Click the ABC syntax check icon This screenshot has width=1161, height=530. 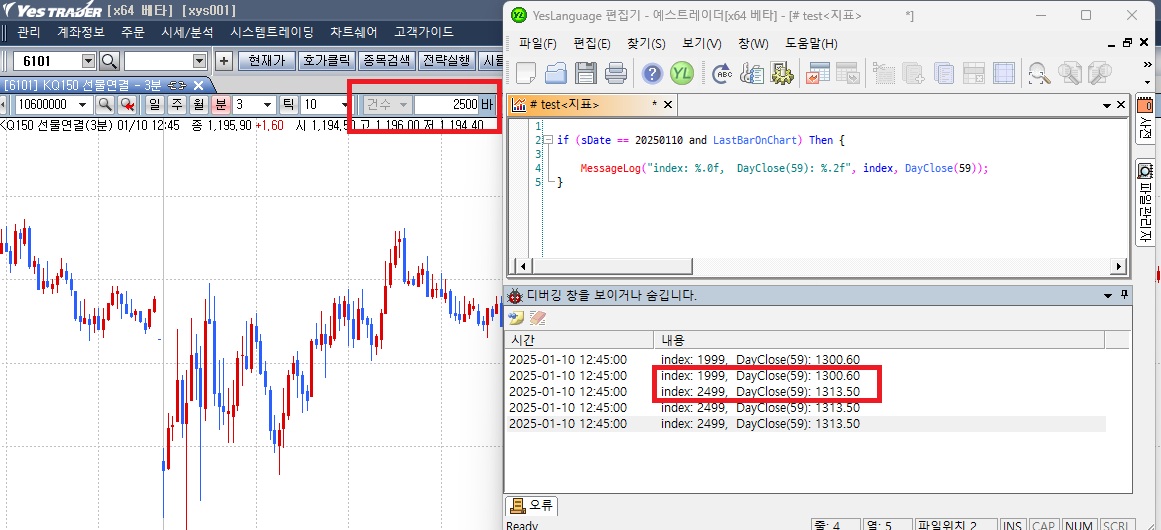coord(722,73)
